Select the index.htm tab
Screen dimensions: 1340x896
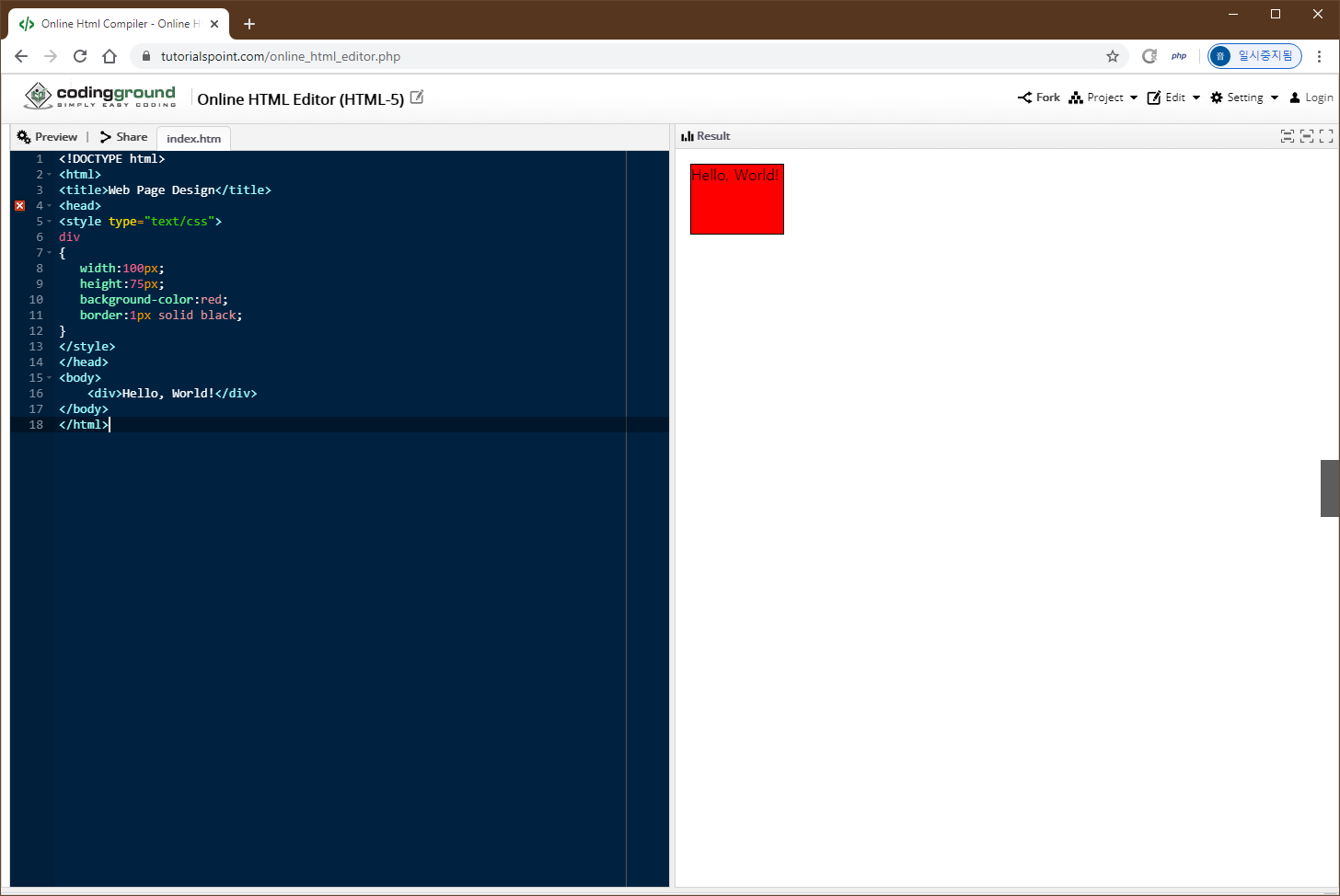coord(193,139)
